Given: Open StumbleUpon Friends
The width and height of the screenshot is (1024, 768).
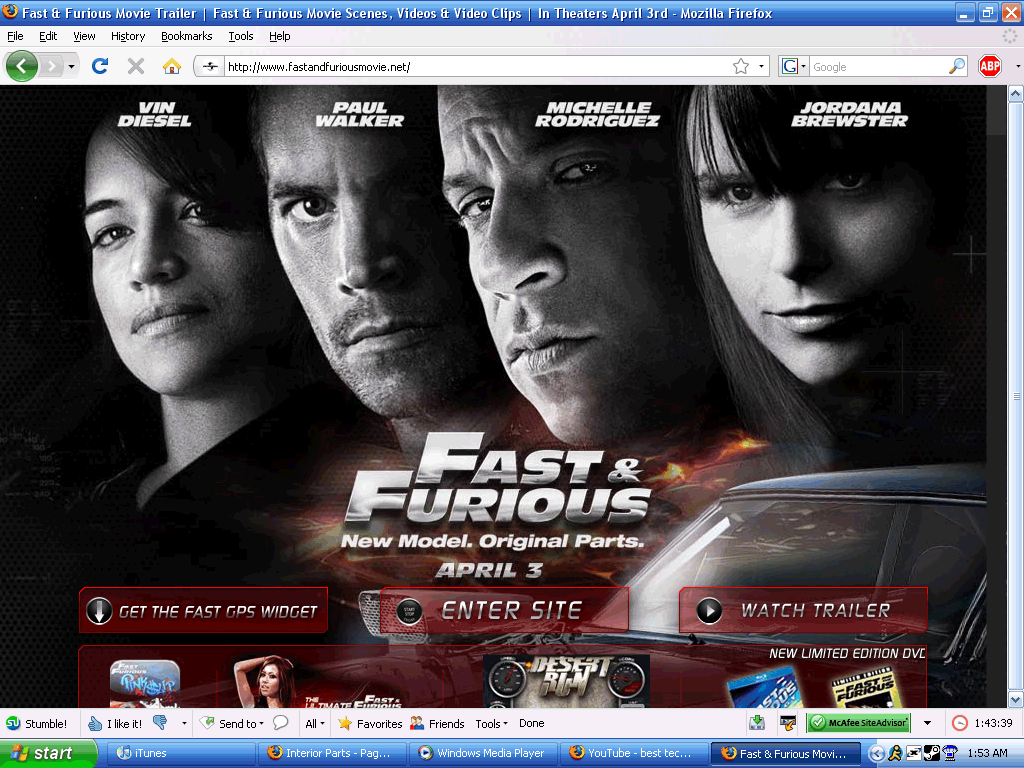Looking at the screenshot, I should pos(437,723).
